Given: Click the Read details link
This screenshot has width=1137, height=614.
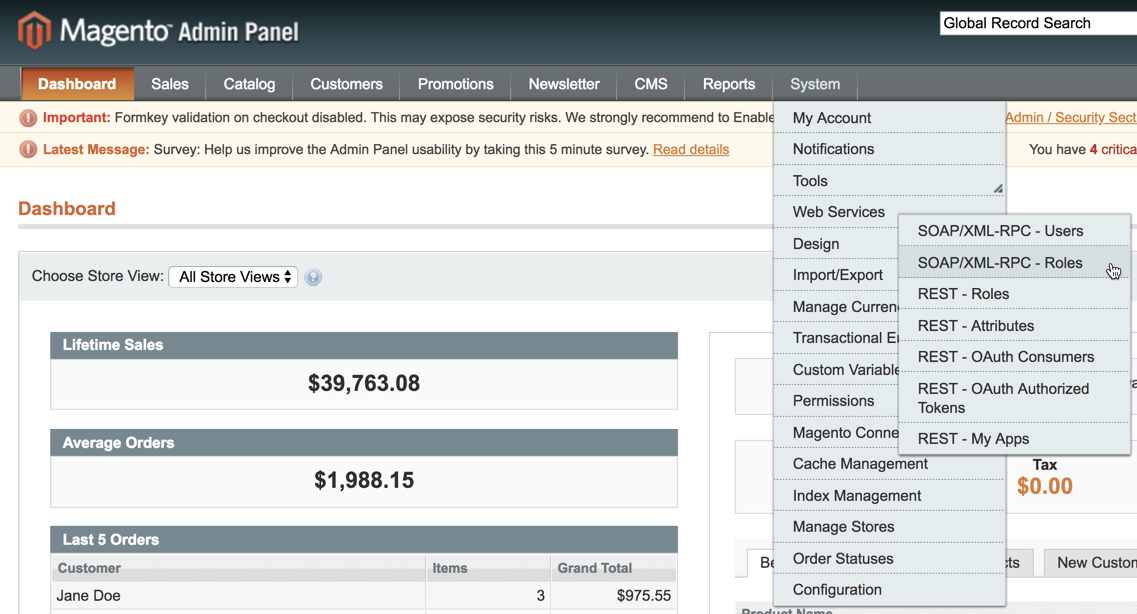Looking at the screenshot, I should point(691,149).
